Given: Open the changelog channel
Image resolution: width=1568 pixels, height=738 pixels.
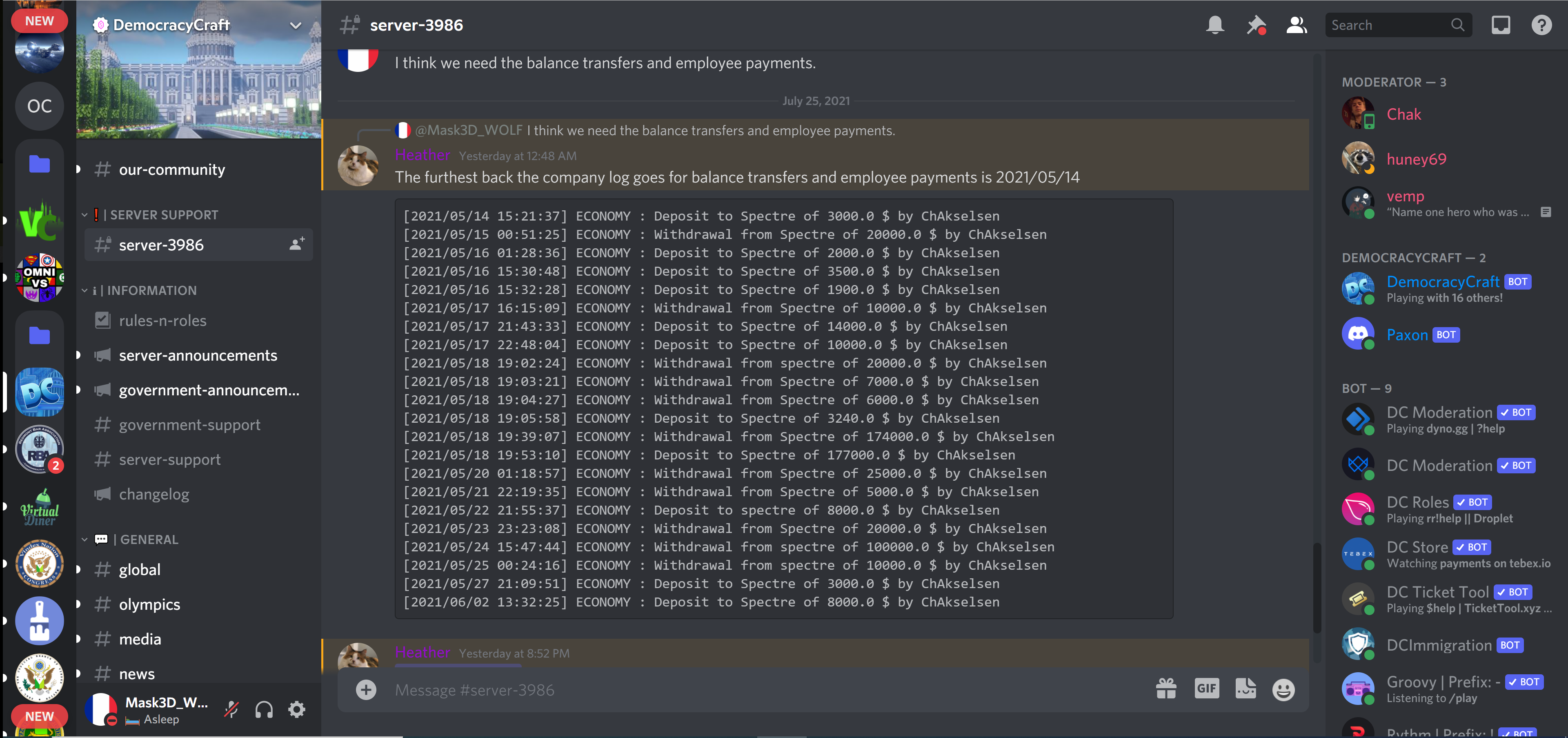Looking at the screenshot, I should pos(198,494).
